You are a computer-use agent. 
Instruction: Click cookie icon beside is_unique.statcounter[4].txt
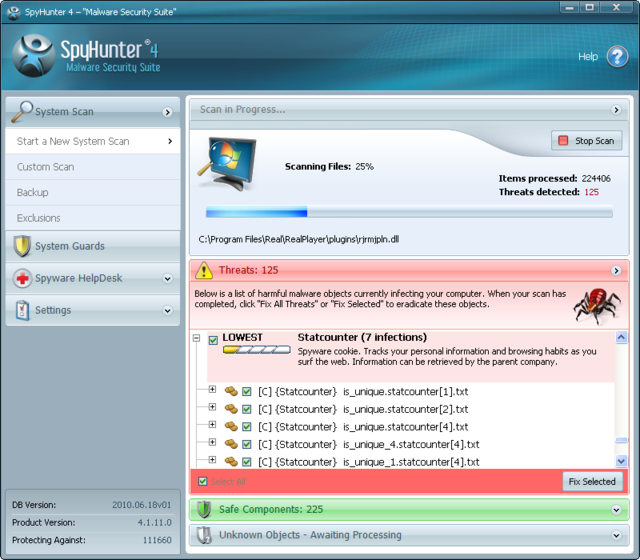click(x=231, y=427)
